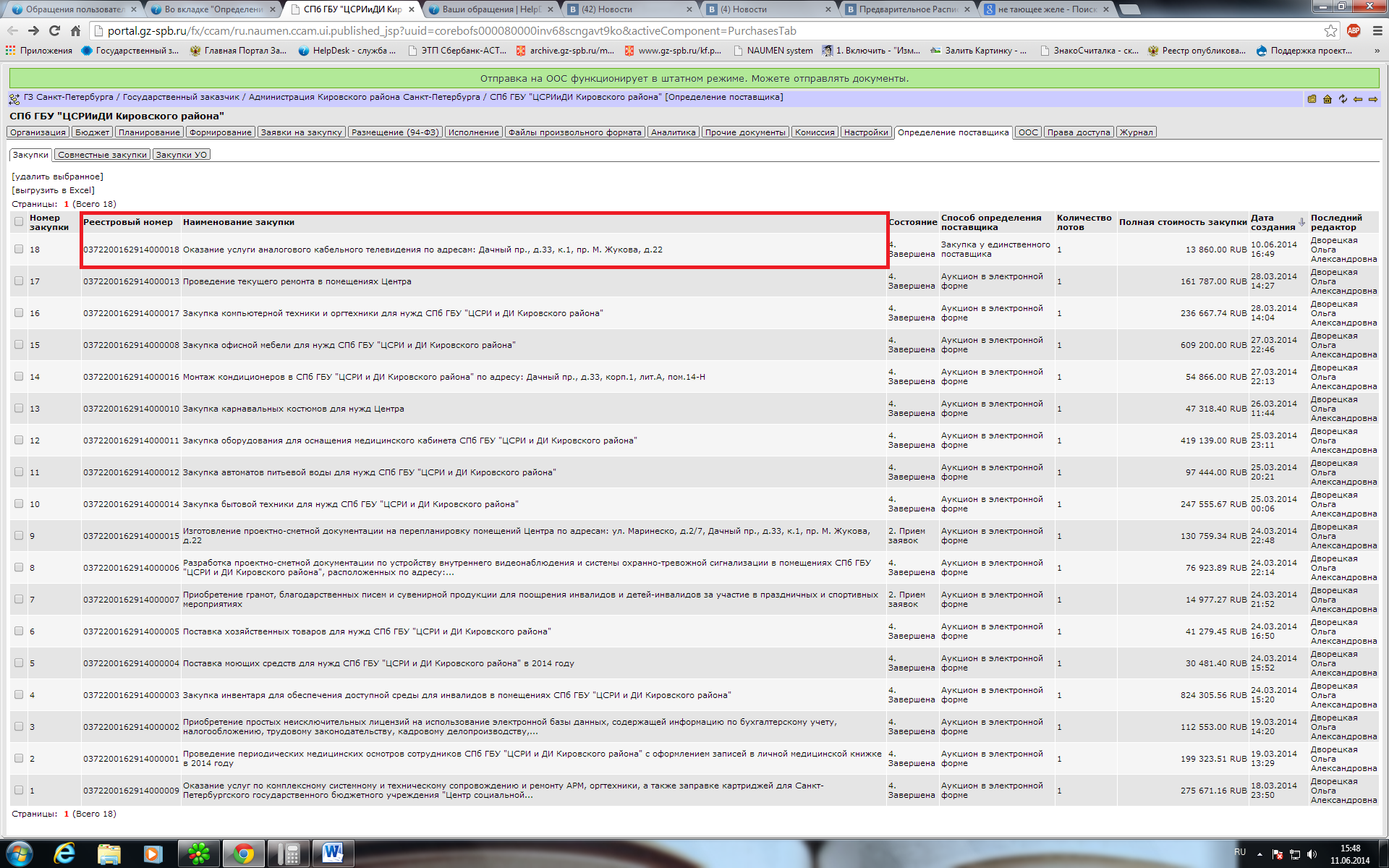
Task: Click the yellow folder icon in header
Action: [x=1312, y=99]
